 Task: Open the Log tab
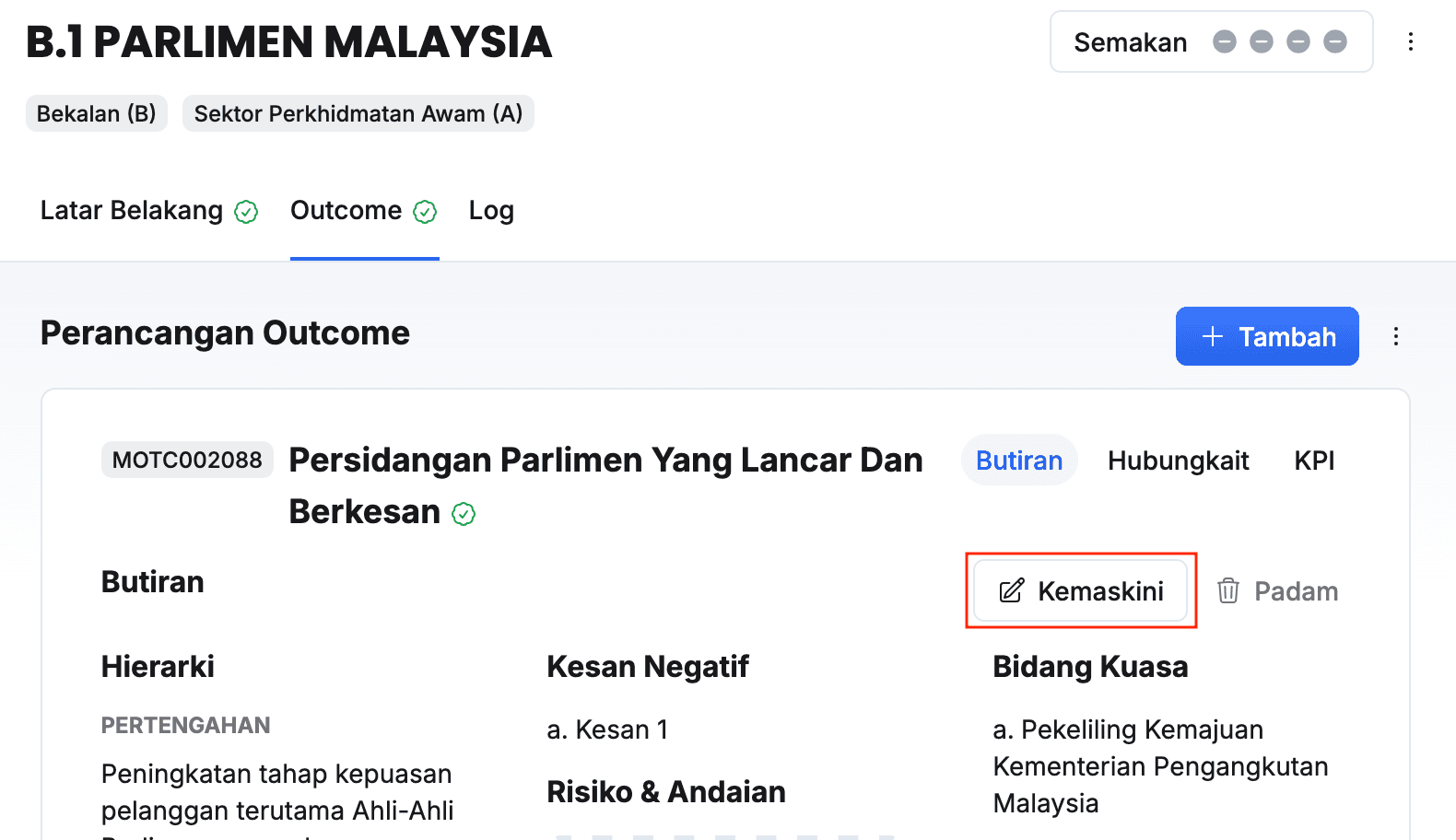[x=491, y=211]
